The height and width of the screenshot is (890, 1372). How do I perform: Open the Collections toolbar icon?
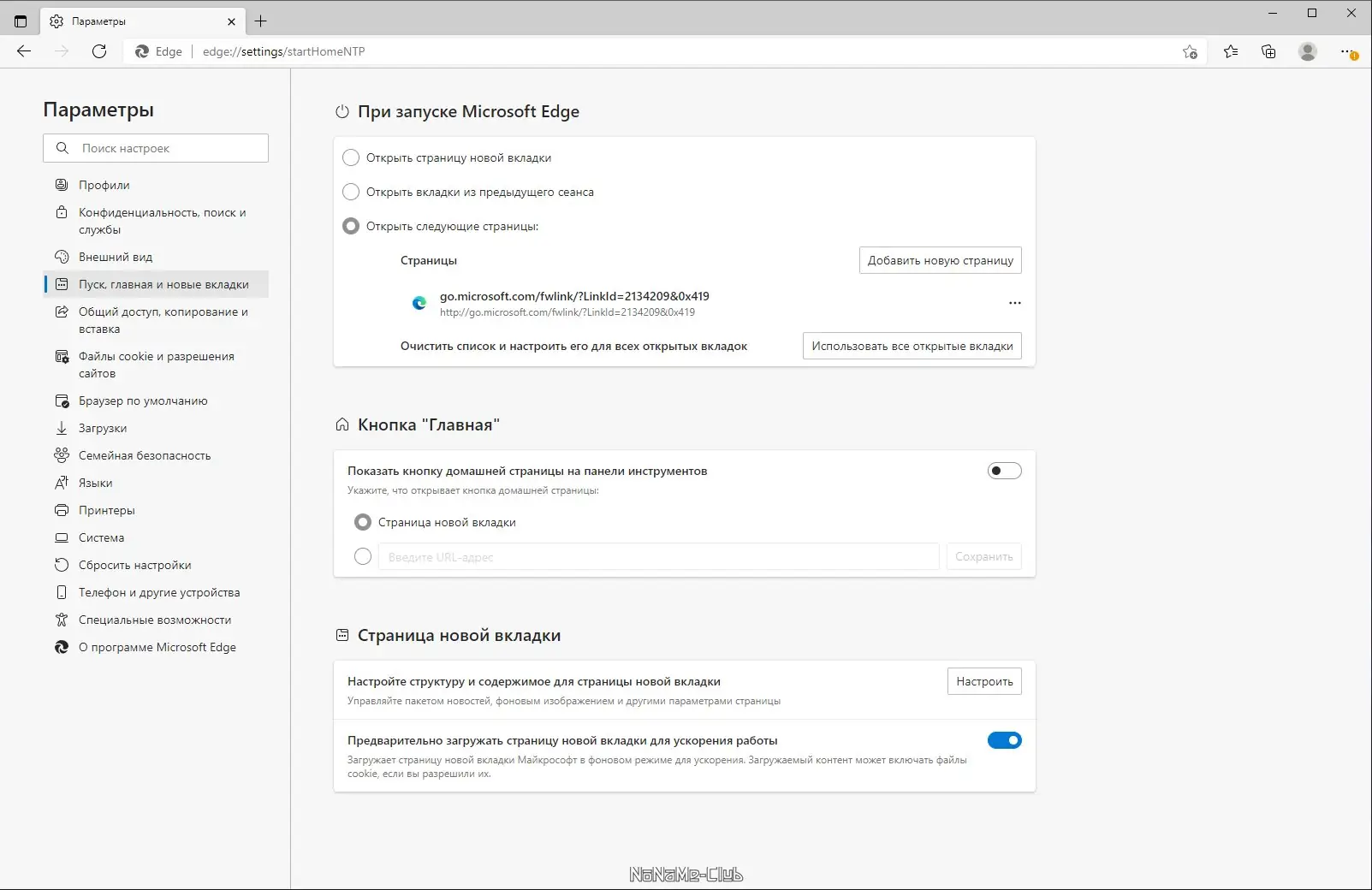tap(1268, 51)
